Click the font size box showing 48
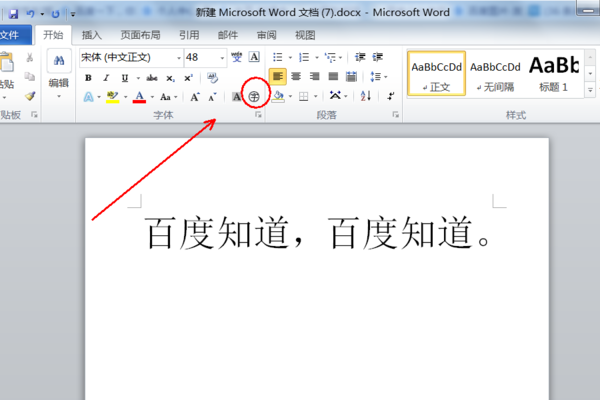Viewport: 600px width, 400px height. [201, 57]
